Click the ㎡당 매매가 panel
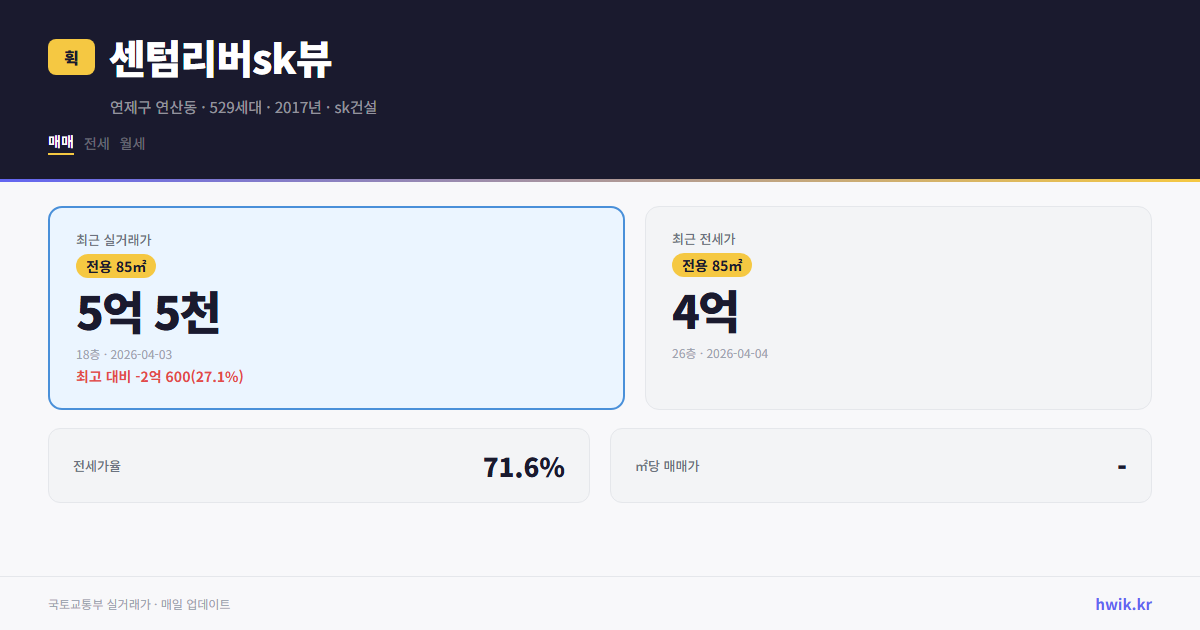Image resolution: width=1200 pixels, height=630 pixels. pos(880,465)
